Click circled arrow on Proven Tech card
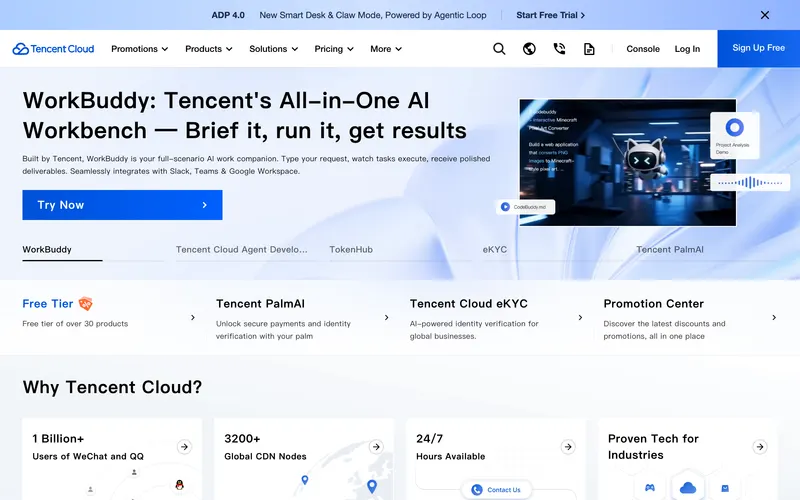 point(760,447)
